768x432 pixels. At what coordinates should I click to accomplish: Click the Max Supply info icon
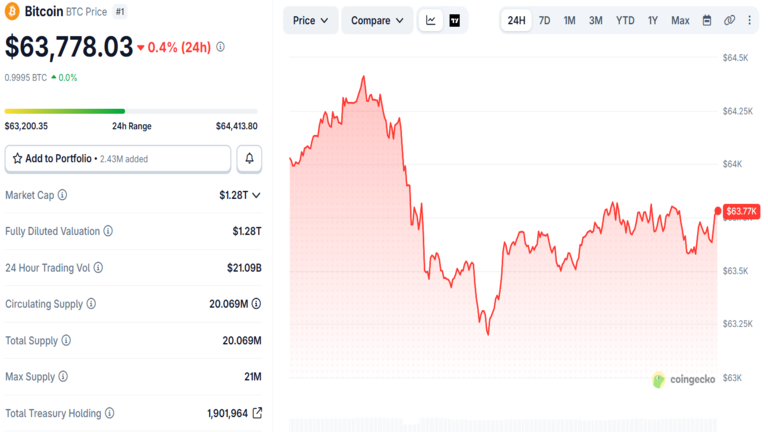63,376
